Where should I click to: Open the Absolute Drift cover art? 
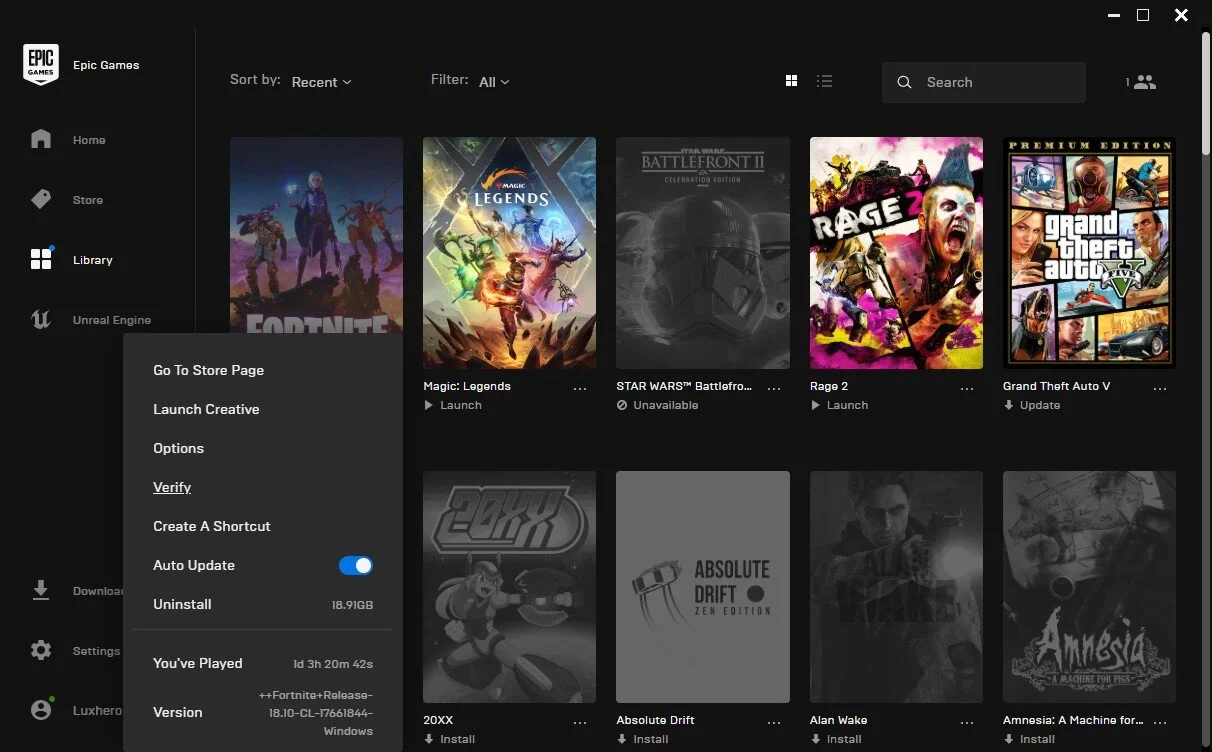point(703,587)
